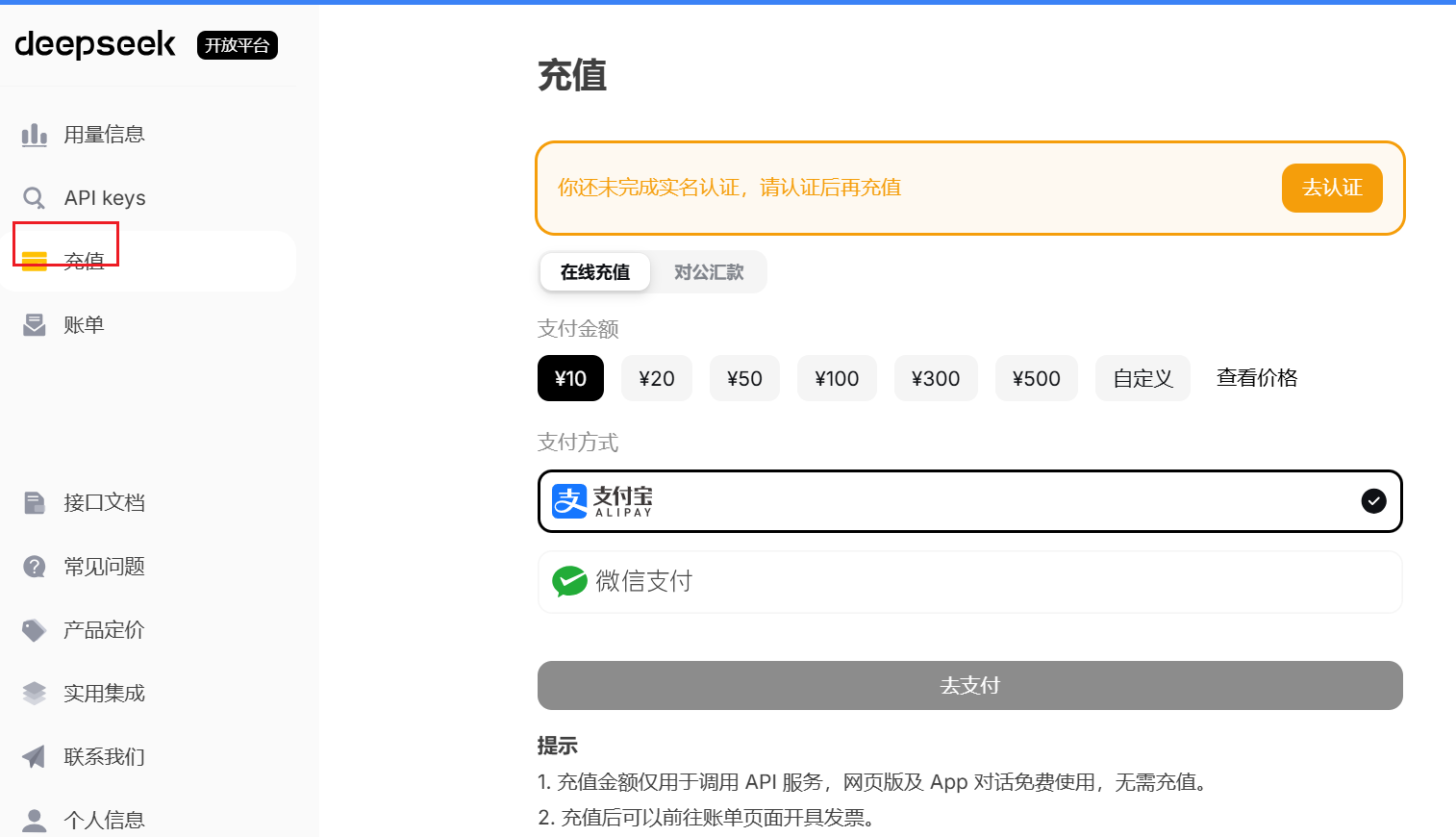The width and height of the screenshot is (1456, 837).
Task: Click the contact us paper plane icon
Action: [35, 757]
